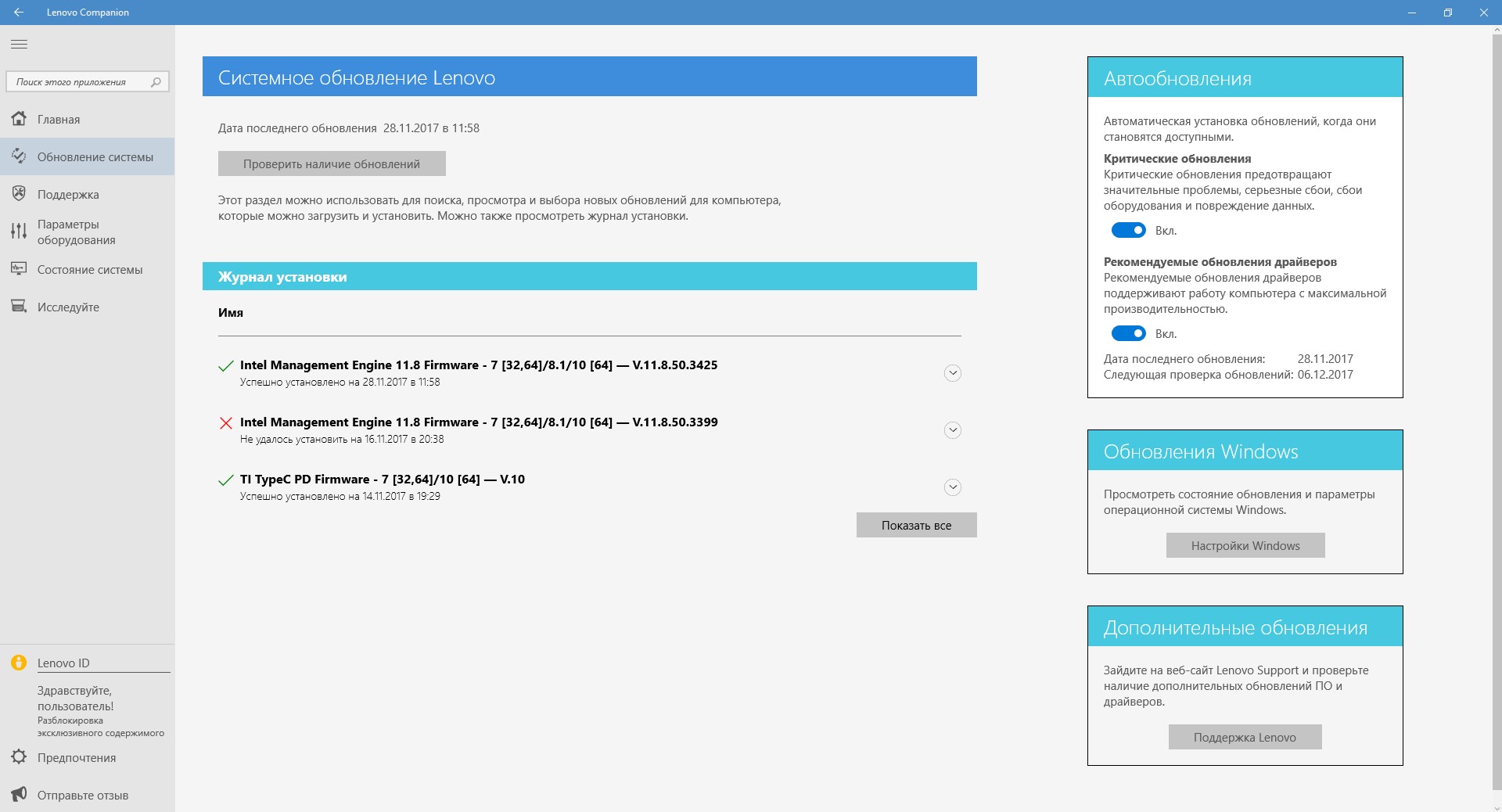Click the scroll up arrow of the scrollbar
The width and height of the screenshot is (1502, 812).
click(1497, 31)
